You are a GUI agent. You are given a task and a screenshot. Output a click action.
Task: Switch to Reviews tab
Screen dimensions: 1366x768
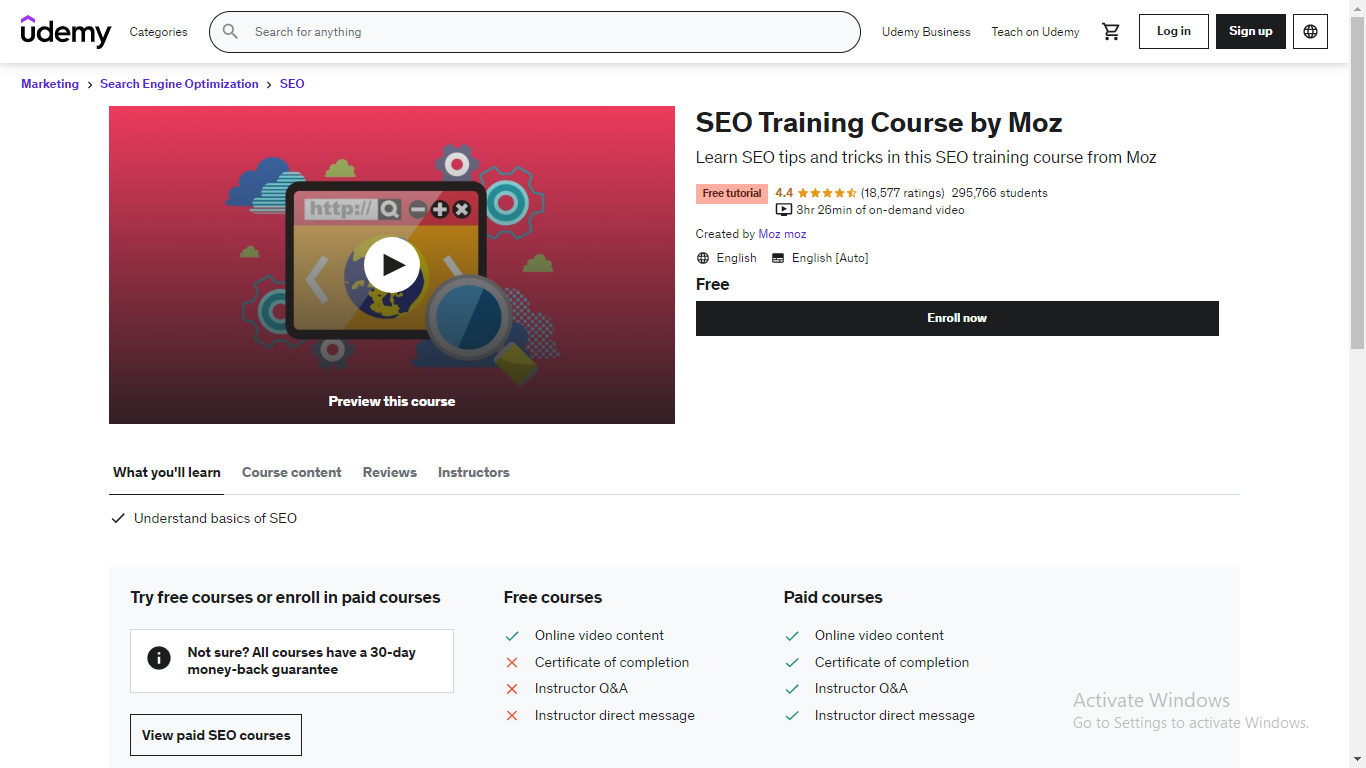click(x=390, y=472)
